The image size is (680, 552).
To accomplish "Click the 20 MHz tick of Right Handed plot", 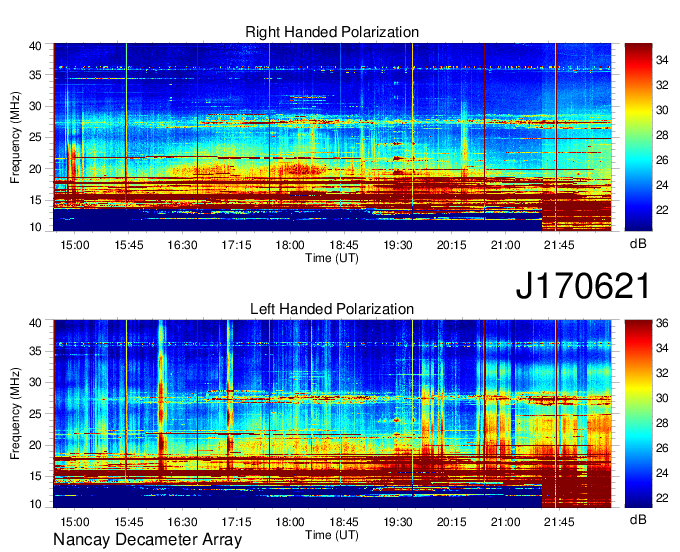I will [36, 169].
